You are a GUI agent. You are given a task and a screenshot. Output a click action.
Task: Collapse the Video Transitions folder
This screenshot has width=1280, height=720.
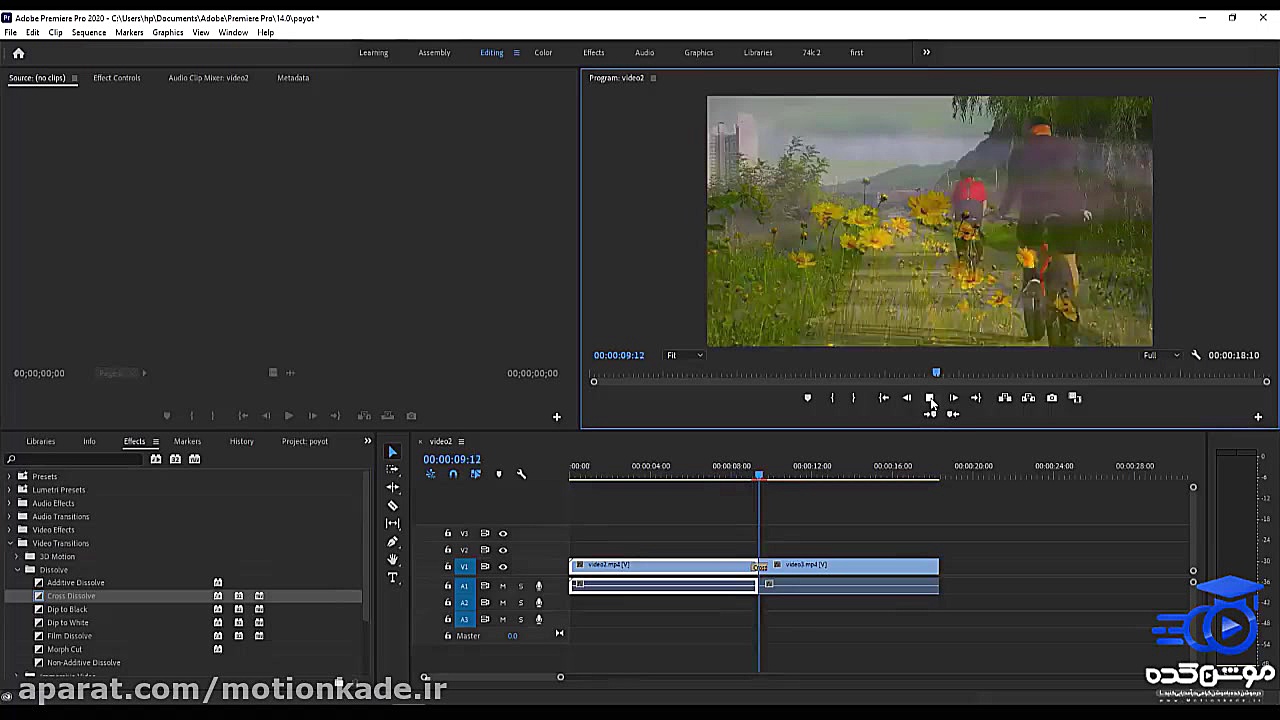click(10, 543)
